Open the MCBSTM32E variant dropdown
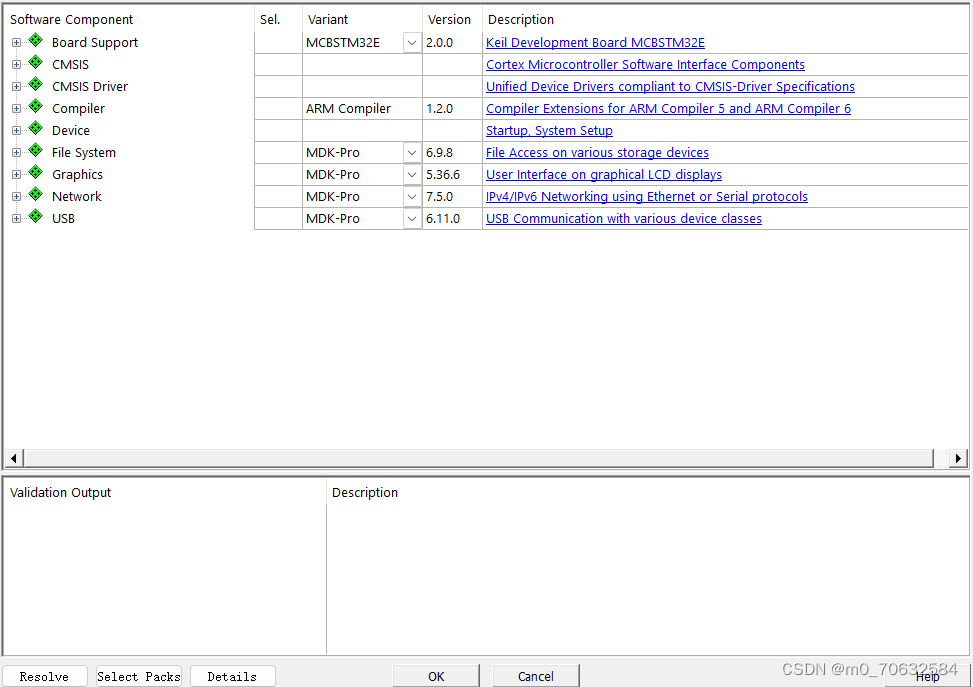The height and width of the screenshot is (687, 973). (411, 42)
